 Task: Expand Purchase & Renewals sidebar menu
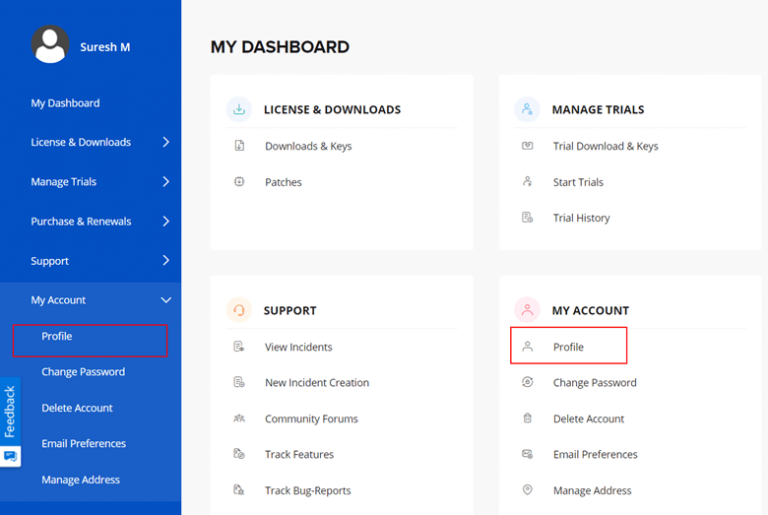point(166,221)
